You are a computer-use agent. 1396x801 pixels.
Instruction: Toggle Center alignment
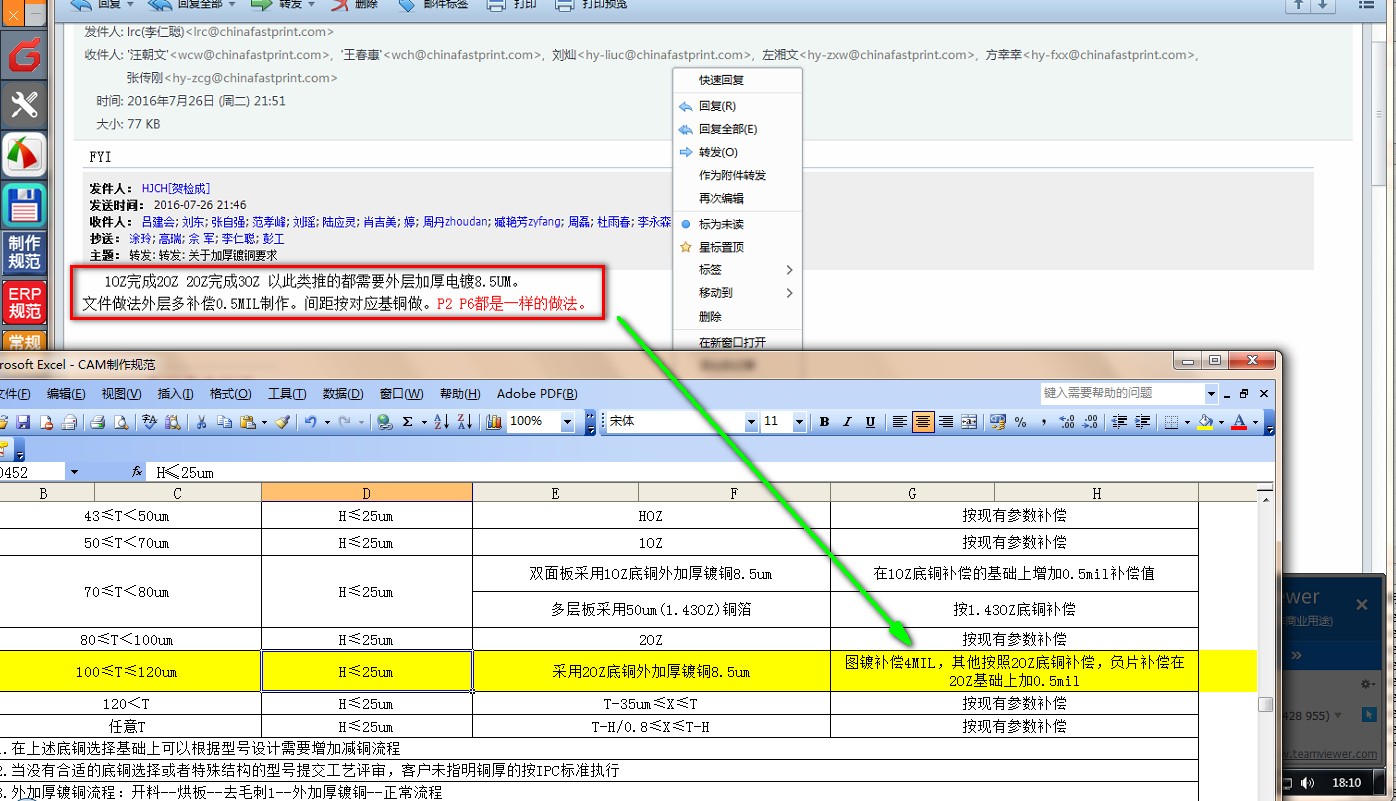[x=923, y=422]
